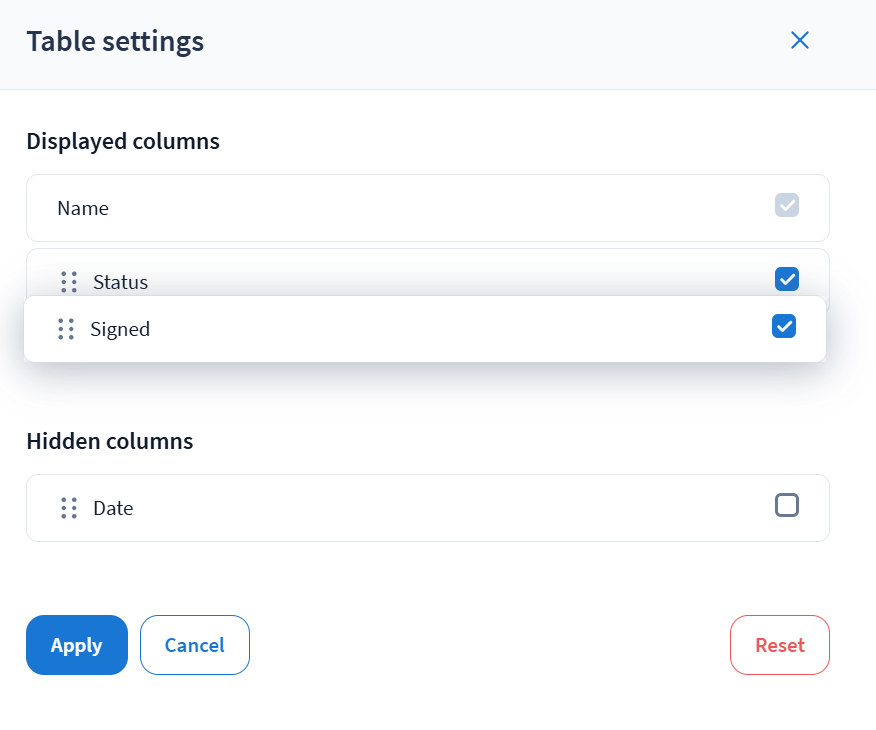Image resolution: width=876 pixels, height=730 pixels.
Task: Click the Displayed columns heading
Action: pyautogui.click(x=123, y=141)
